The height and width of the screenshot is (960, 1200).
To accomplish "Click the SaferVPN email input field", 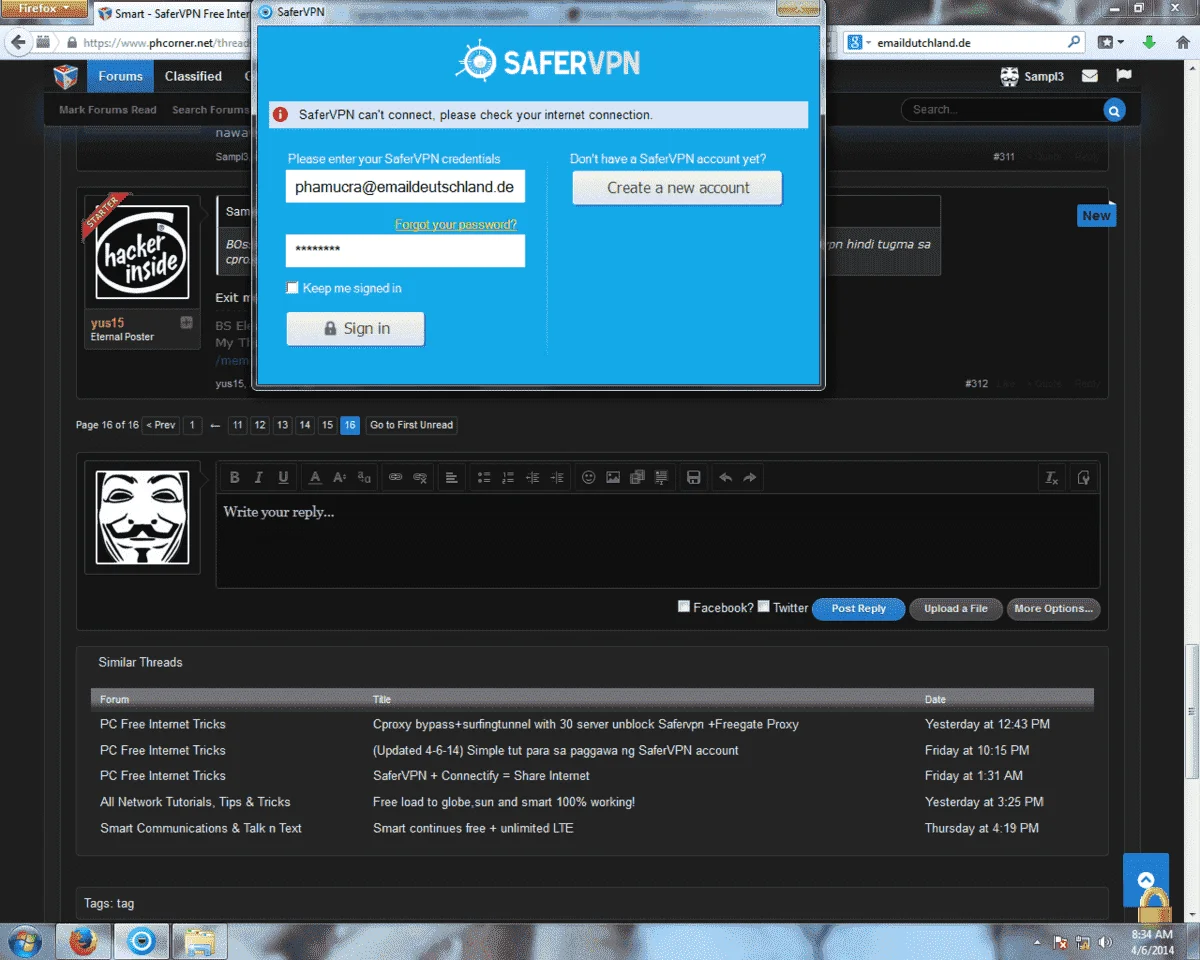I will tap(405, 187).
